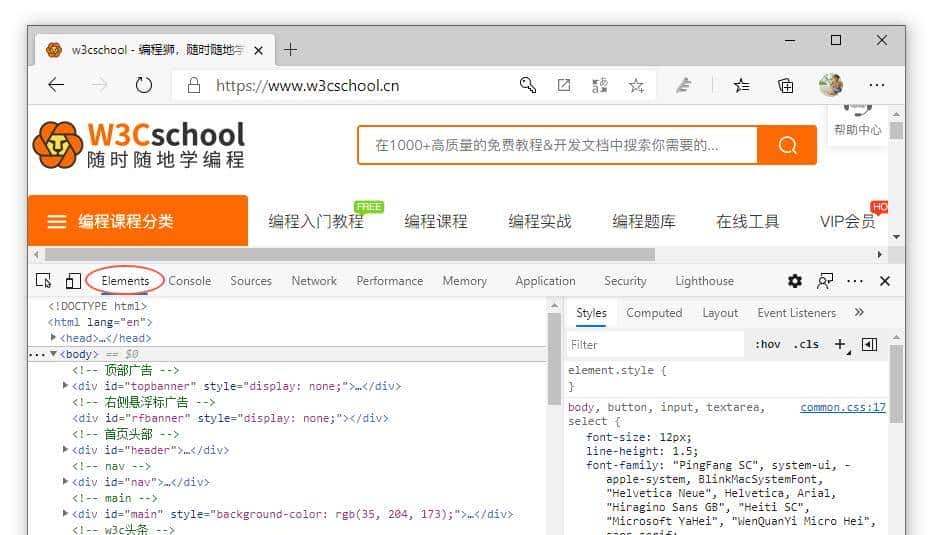
Task: Click the open-in-app icon in address bar
Action: click(x=564, y=85)
